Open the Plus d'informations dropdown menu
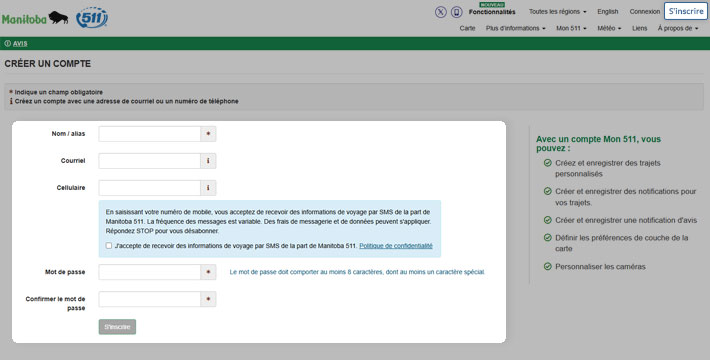This screenshot has width=710, height=360. (x=515, y=28)
